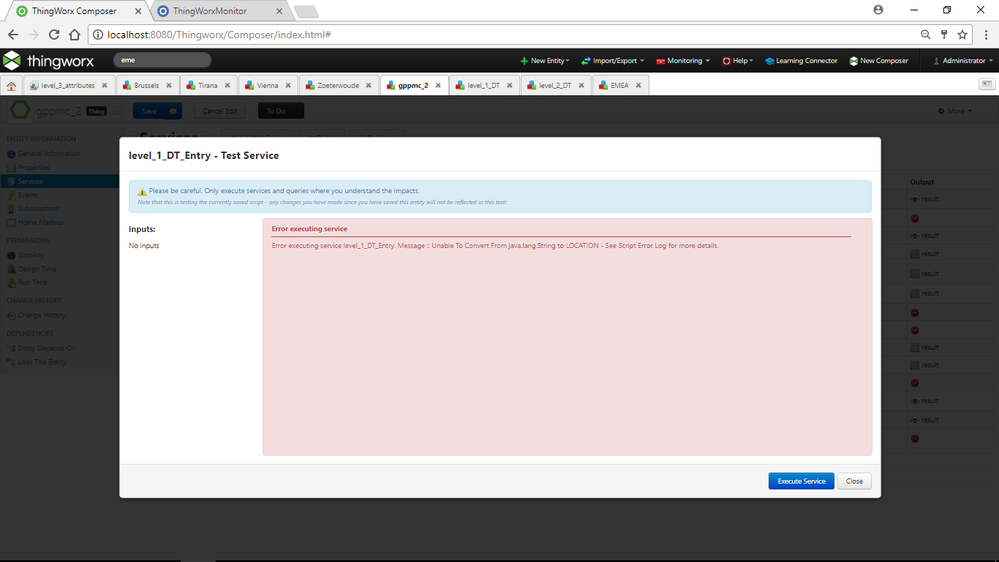Open the Import/Export menu
999x562 pixels.
(613, 61)
